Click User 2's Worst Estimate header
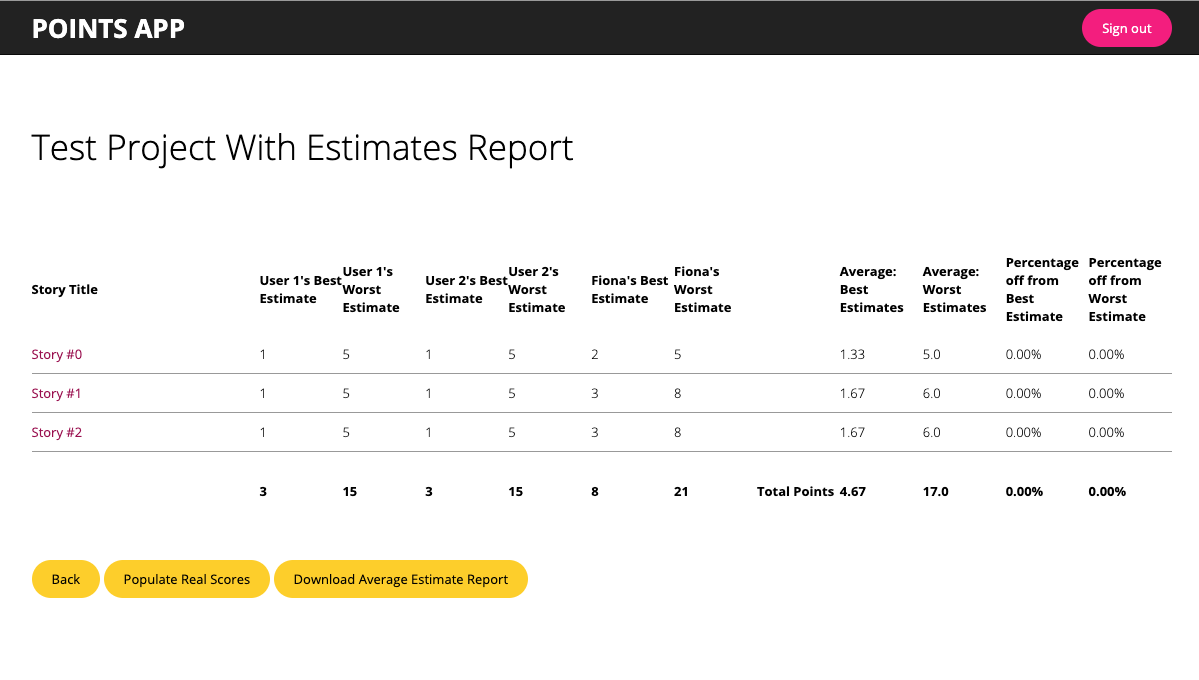 pyautogui.click(x=537, y=289)
